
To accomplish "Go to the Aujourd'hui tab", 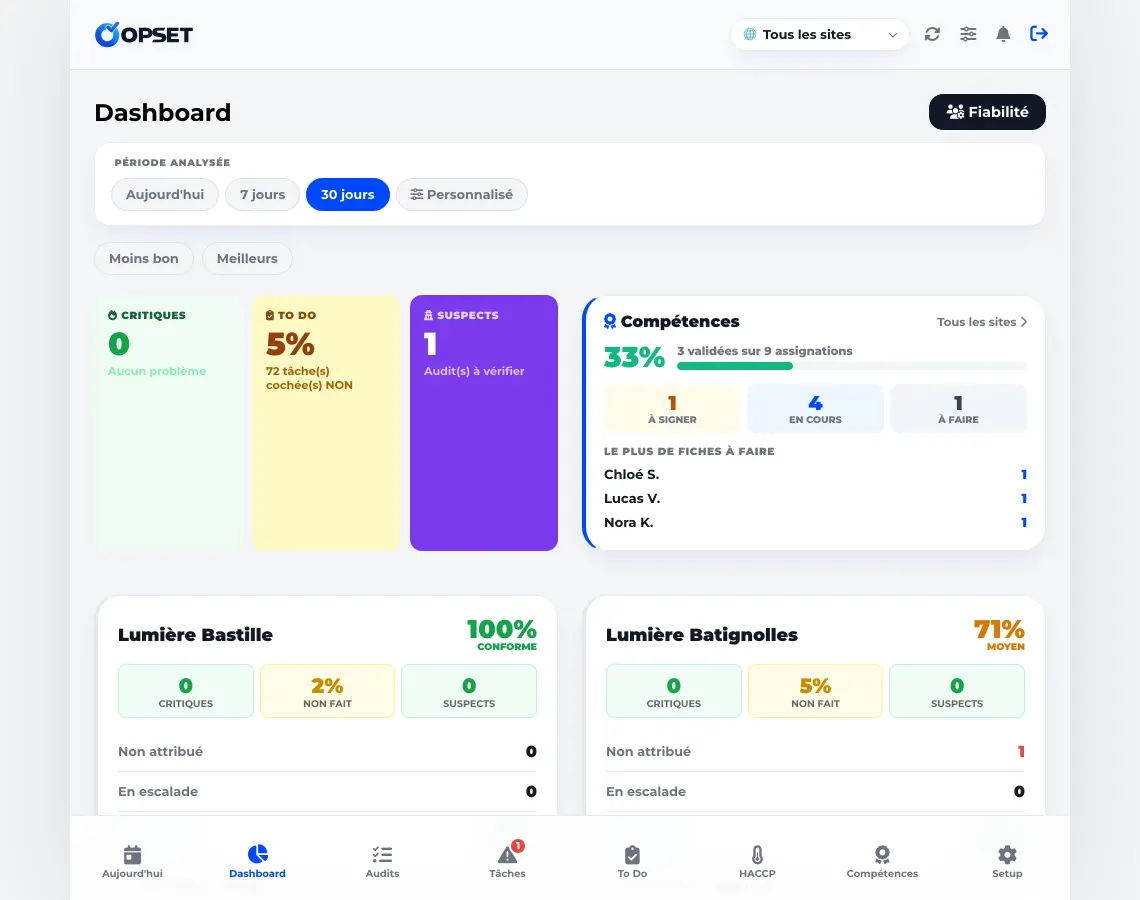I will [132, 861].
